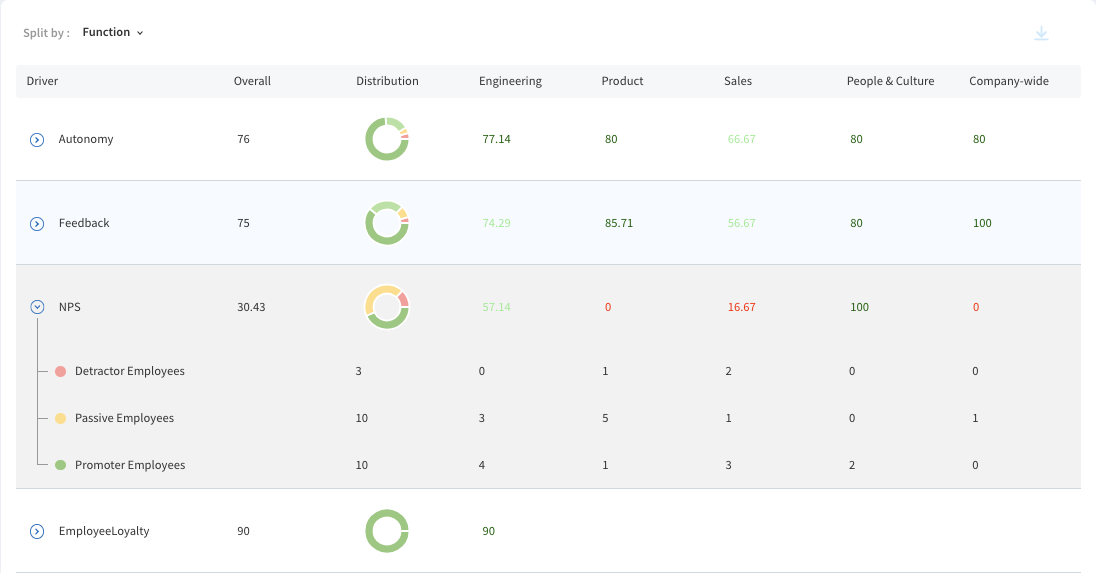
Task: Click the Feedback distribution donut chart
Action: [387, 223]
